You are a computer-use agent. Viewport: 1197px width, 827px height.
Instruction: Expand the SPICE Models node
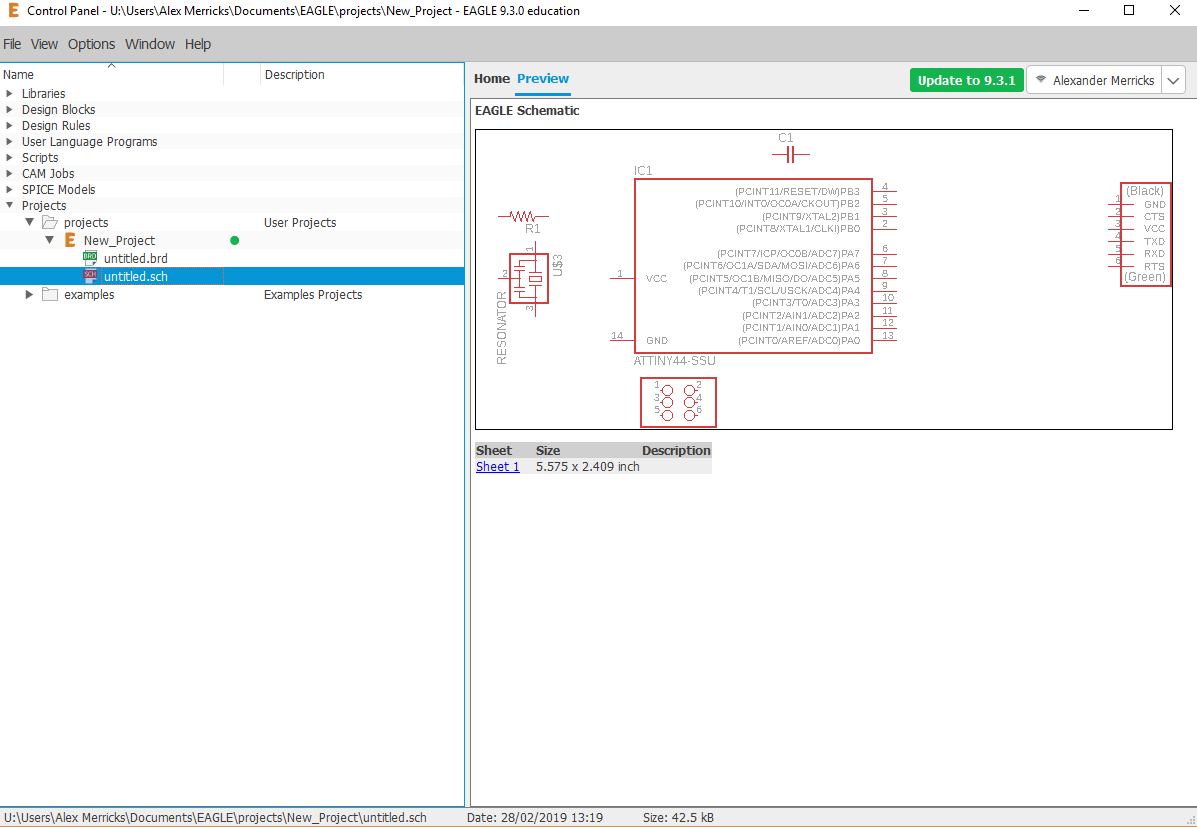click(9, 189)
